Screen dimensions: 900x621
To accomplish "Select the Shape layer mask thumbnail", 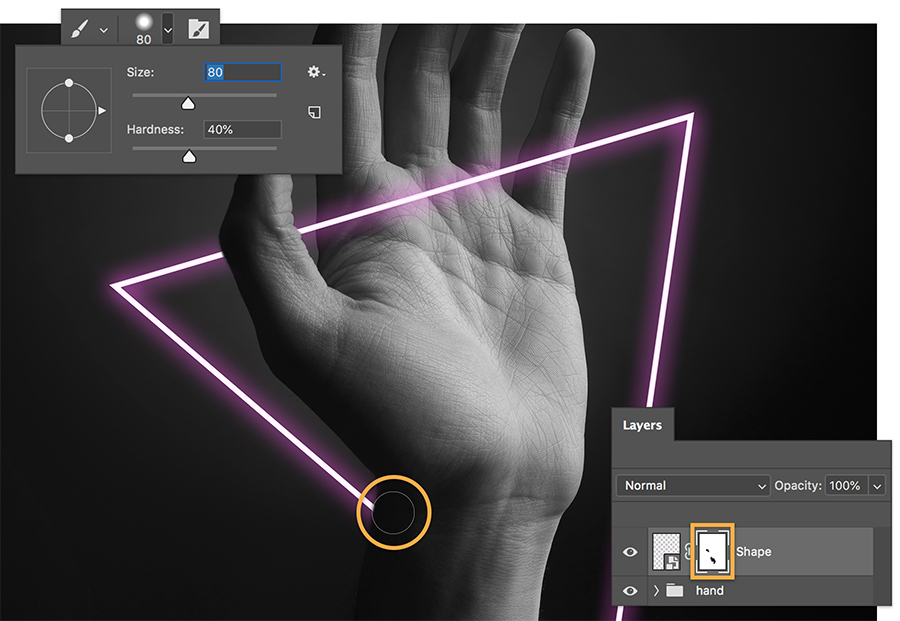I will 713,550.
